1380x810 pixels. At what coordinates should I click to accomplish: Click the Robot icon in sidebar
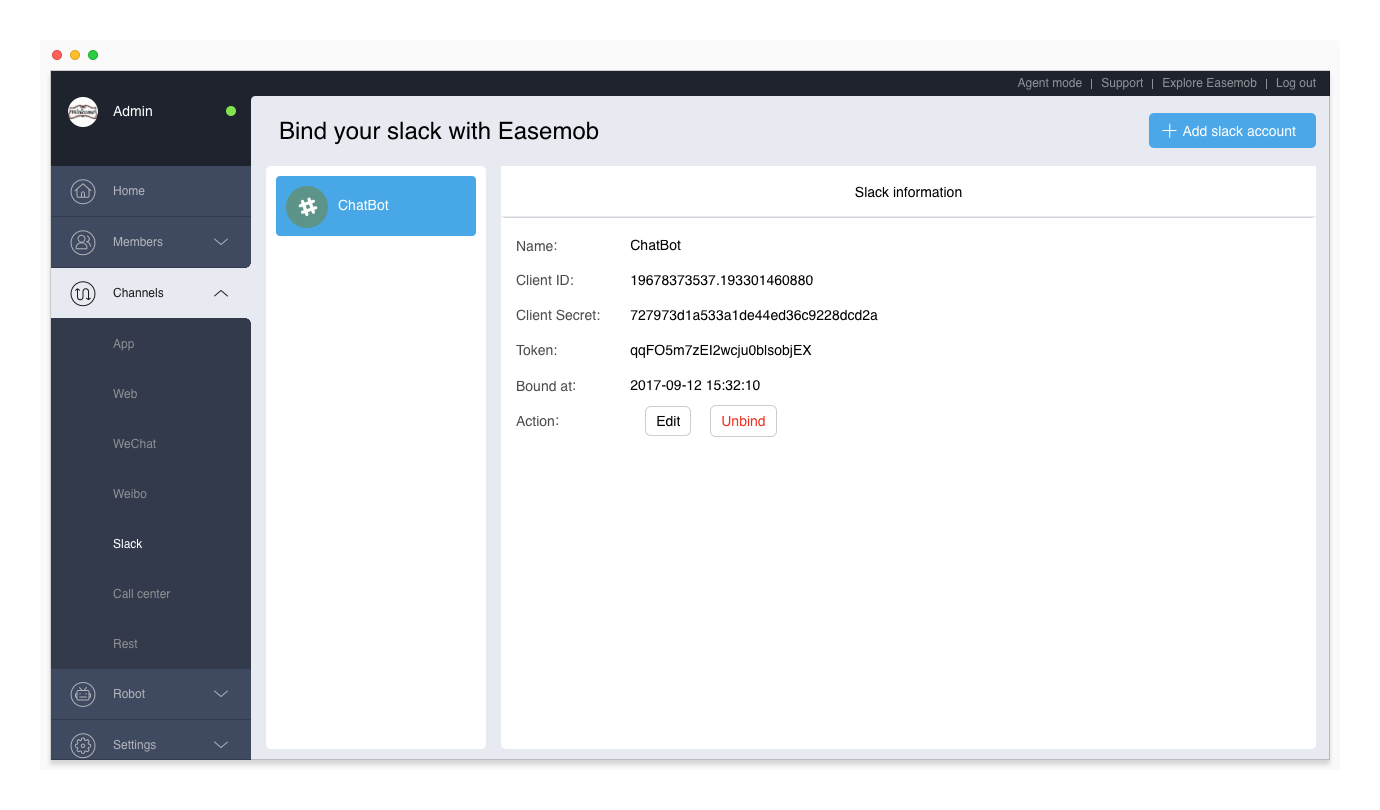(83, 694)
